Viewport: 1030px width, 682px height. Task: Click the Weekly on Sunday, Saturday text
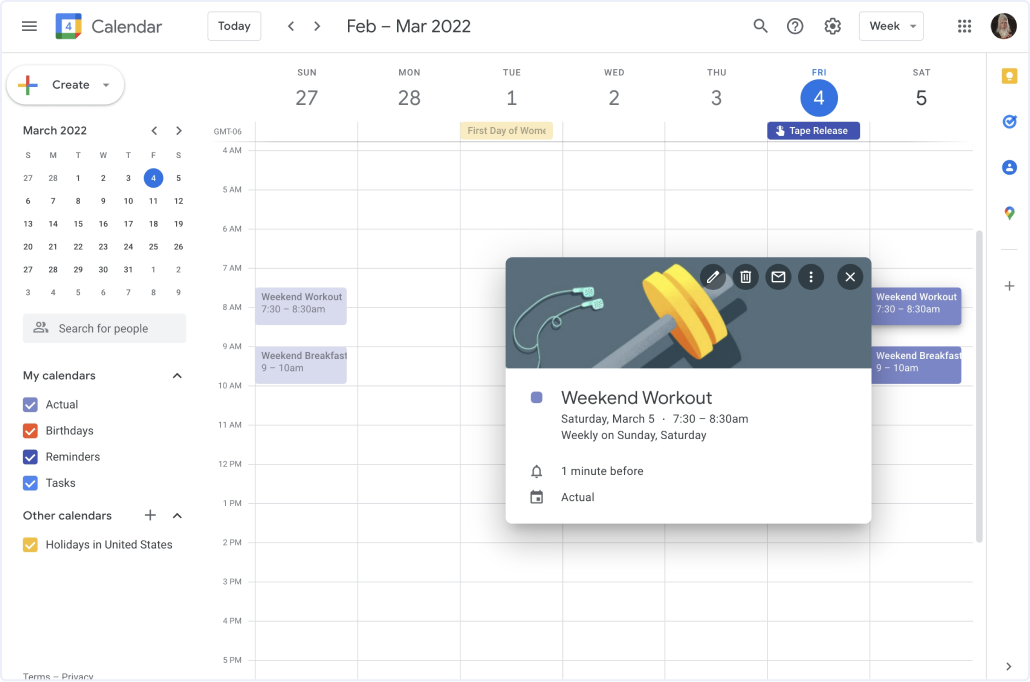[x=633, y=435]
